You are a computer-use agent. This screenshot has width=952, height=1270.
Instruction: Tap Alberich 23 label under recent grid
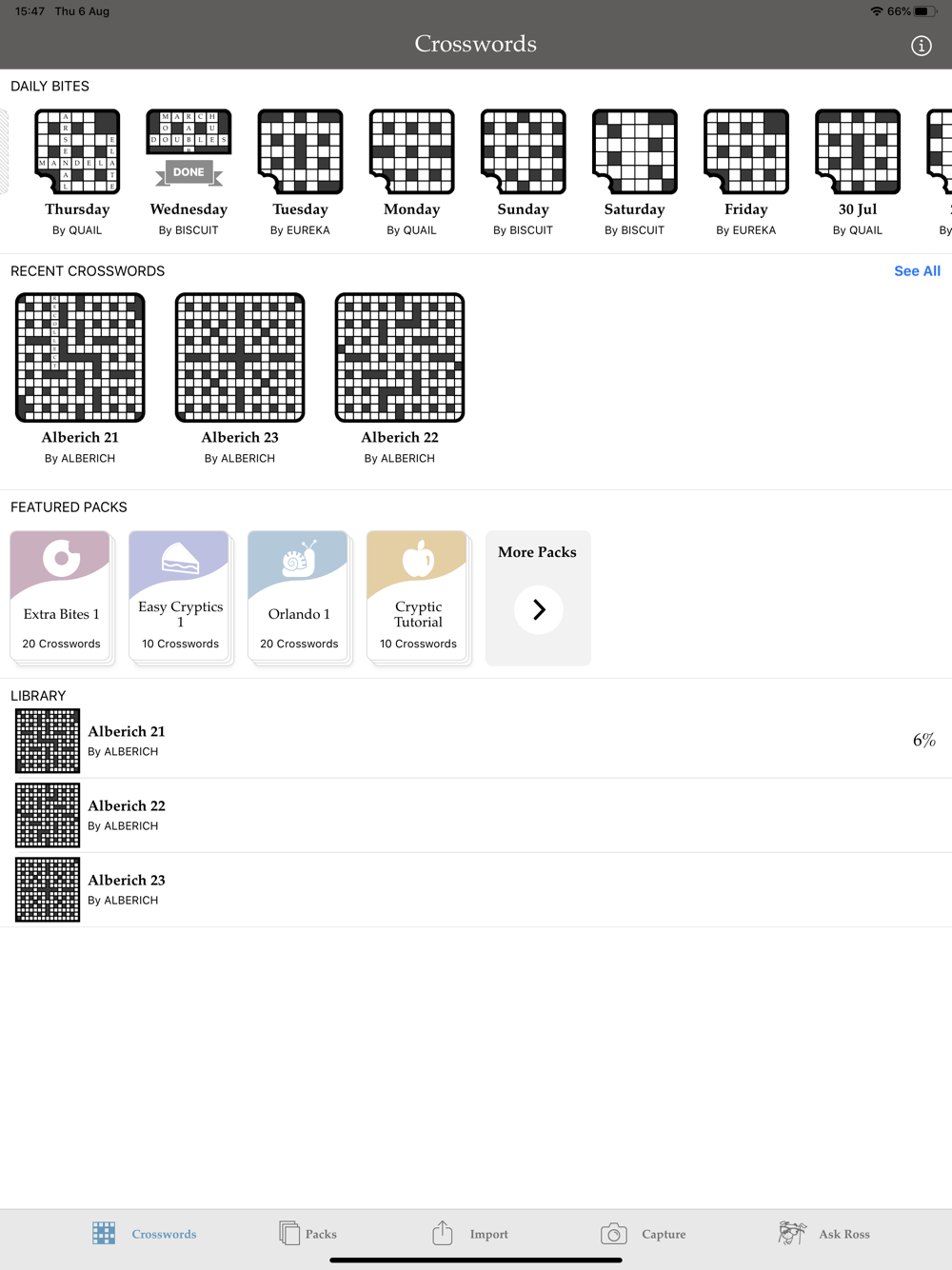240,438
